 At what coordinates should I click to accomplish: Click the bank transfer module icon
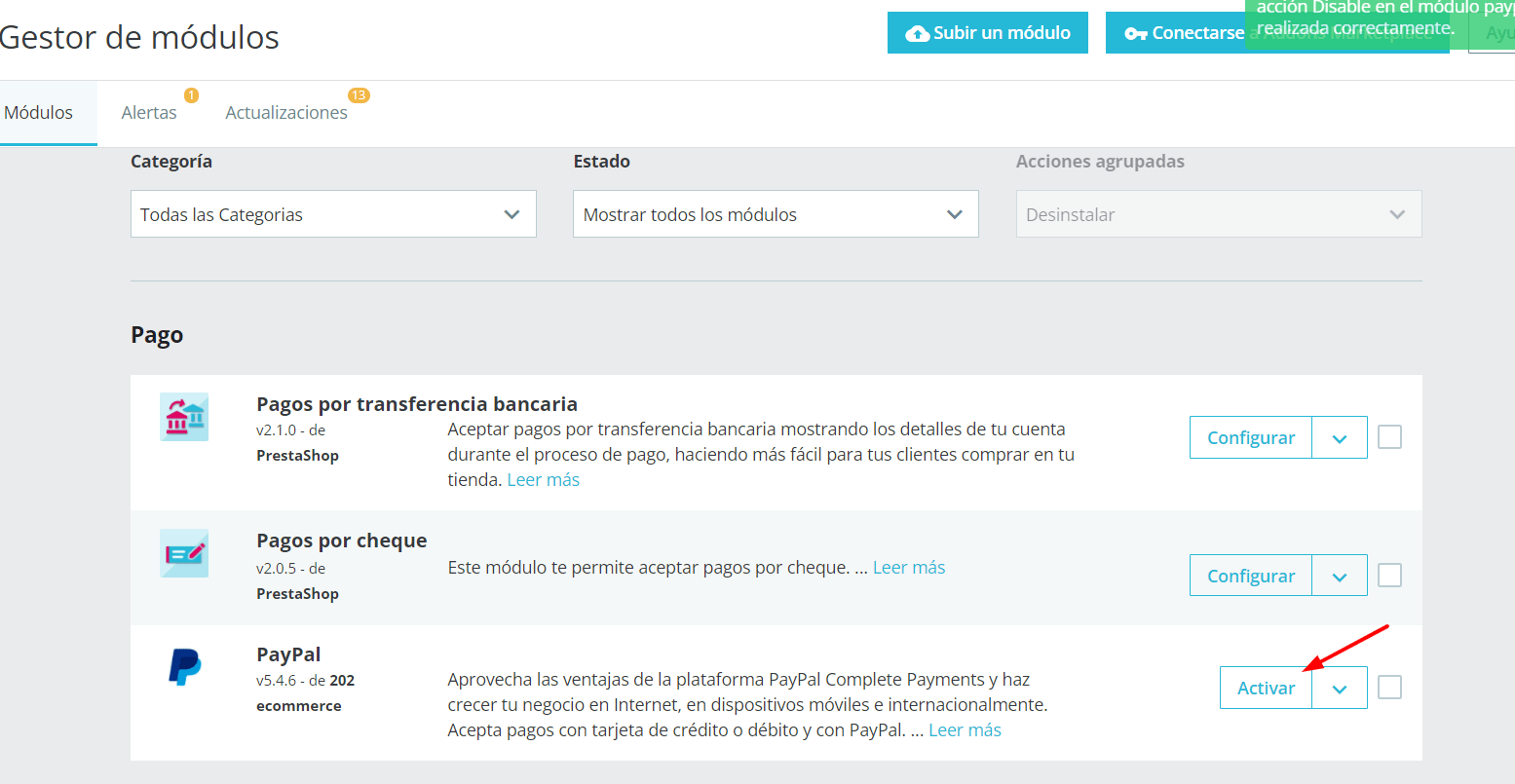(184, 417)
